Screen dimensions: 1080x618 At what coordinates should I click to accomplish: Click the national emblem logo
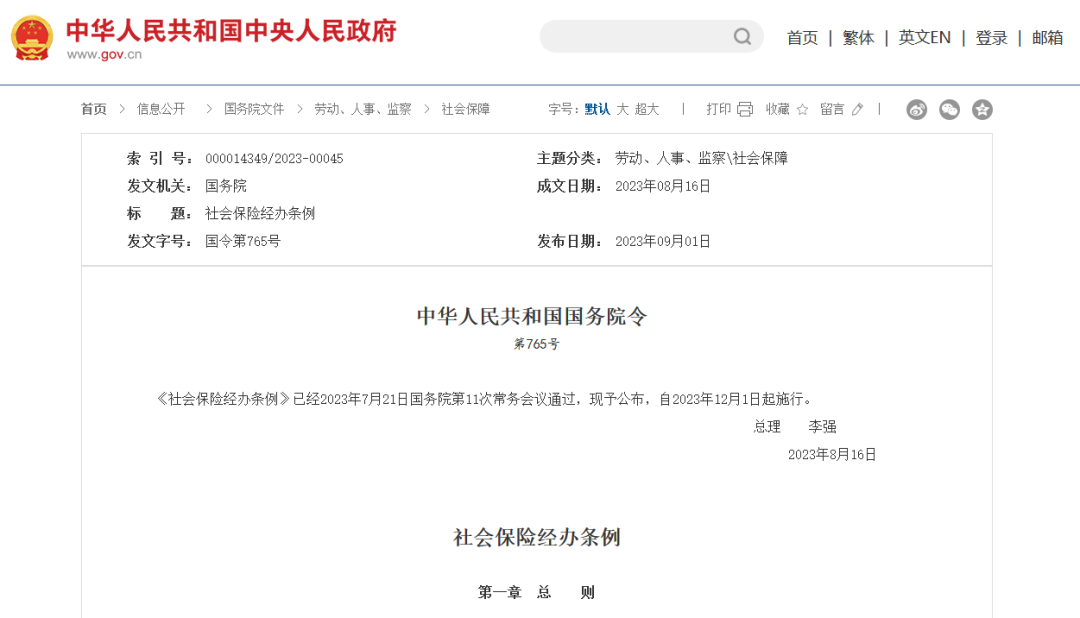point(32,38)
